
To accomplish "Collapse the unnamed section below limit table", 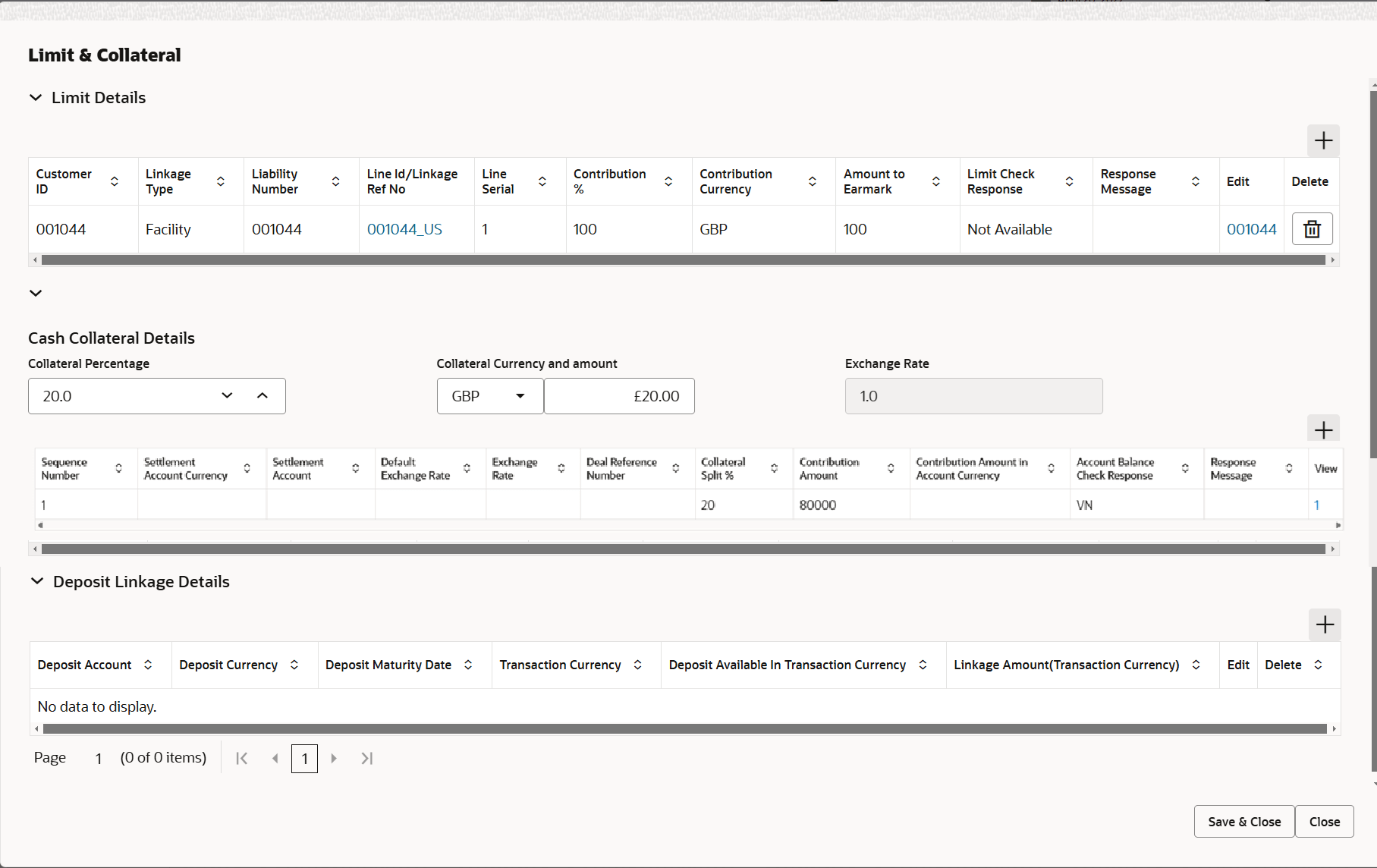I will point(36,293).
